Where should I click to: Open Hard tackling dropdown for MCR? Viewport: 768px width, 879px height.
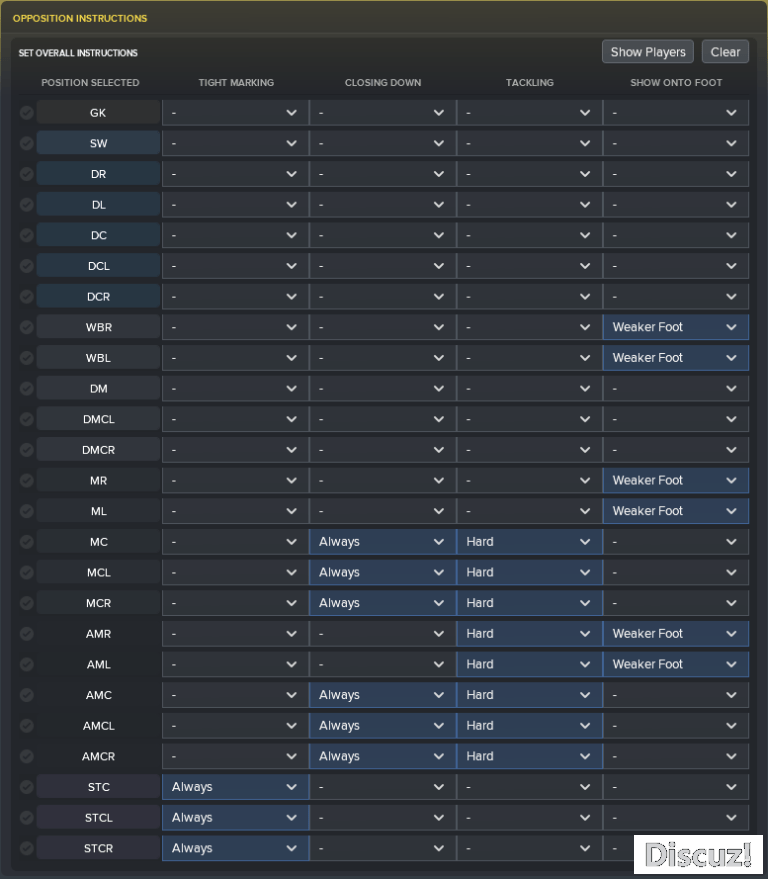click(x=530, y=603)
